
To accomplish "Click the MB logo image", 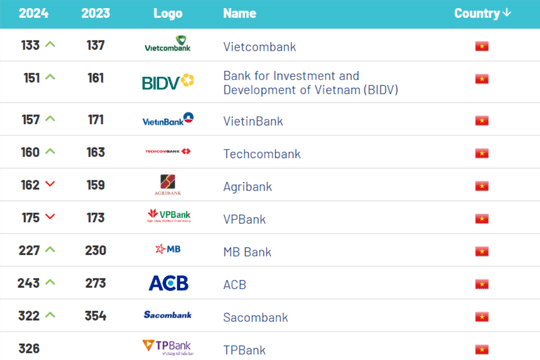I will coord(168,249).
